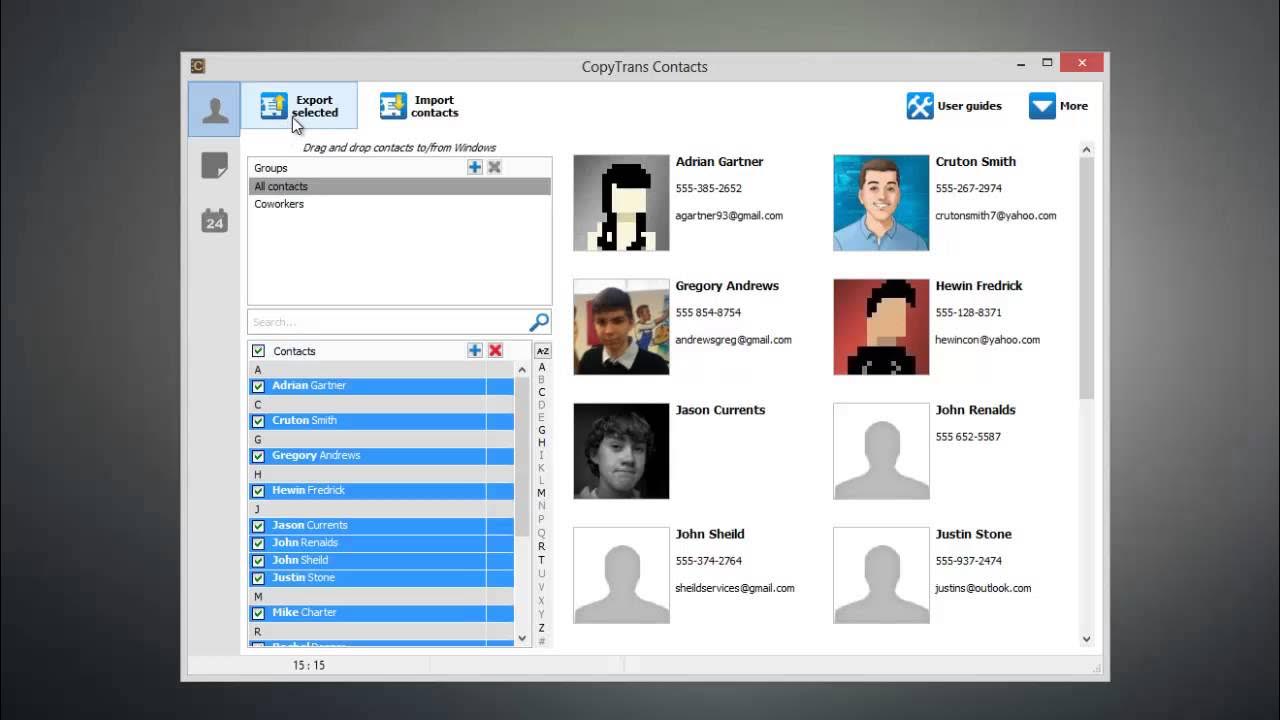Screen dimensions: 1280x720
Task: Click the 15 : 15 status counter
Action: coord(308,665)
